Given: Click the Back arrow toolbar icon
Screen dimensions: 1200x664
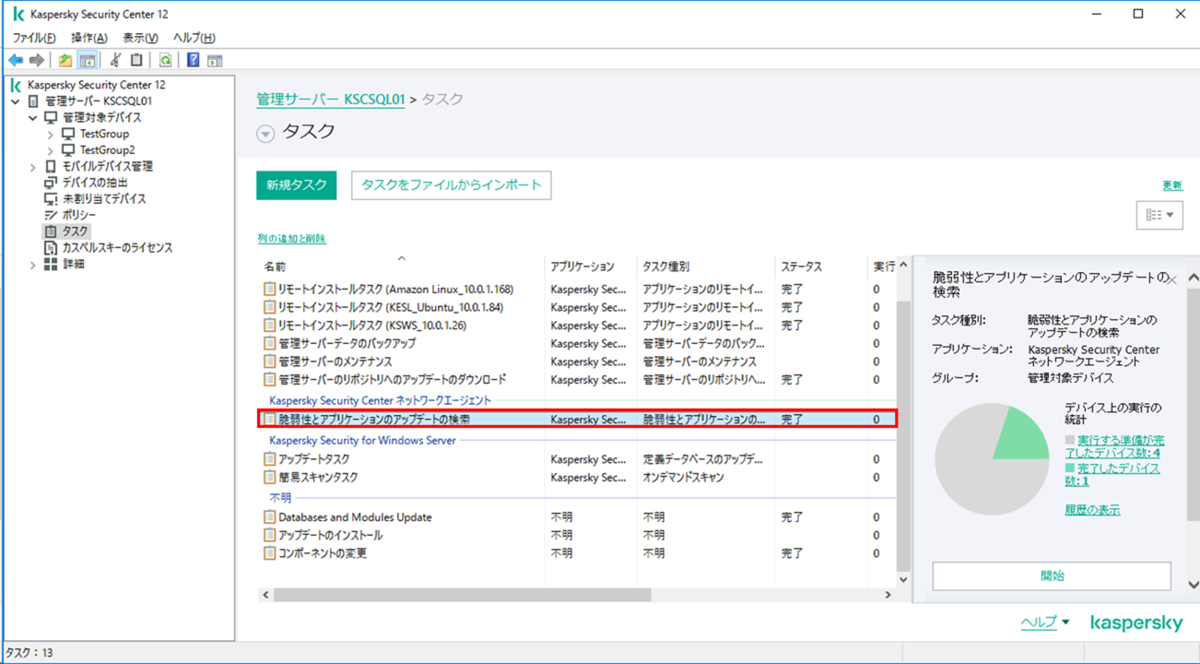Looking at the screenshot, I should tap(15, 60).
